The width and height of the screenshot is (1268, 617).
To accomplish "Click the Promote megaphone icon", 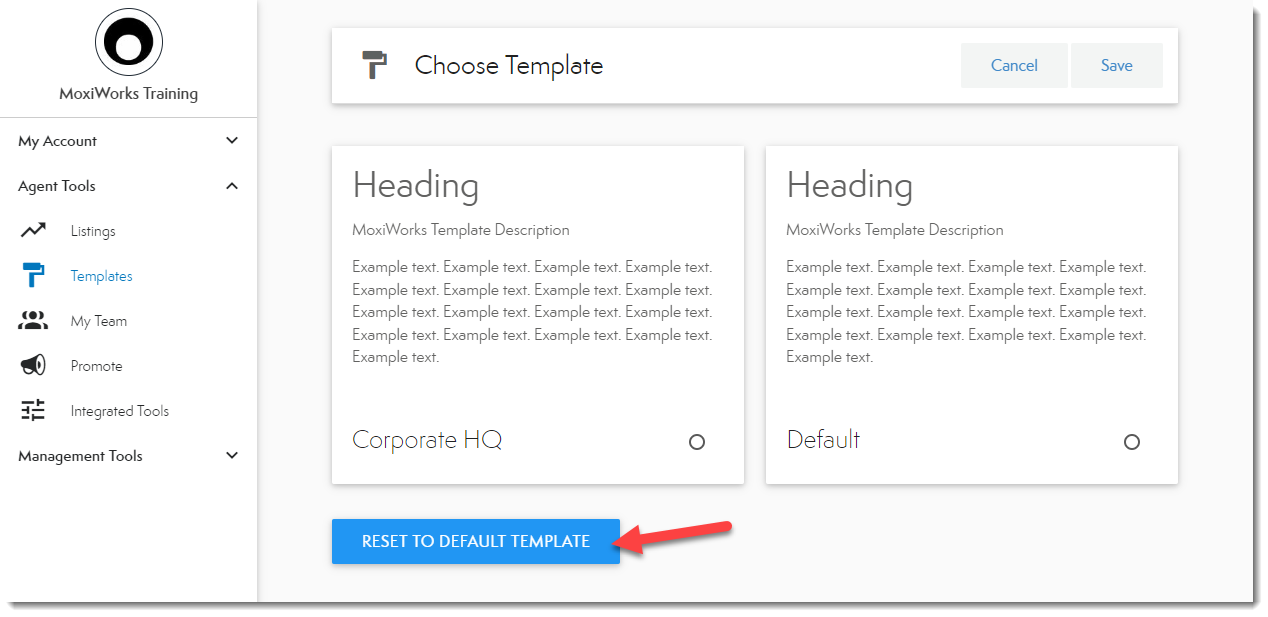I will 33,366.
